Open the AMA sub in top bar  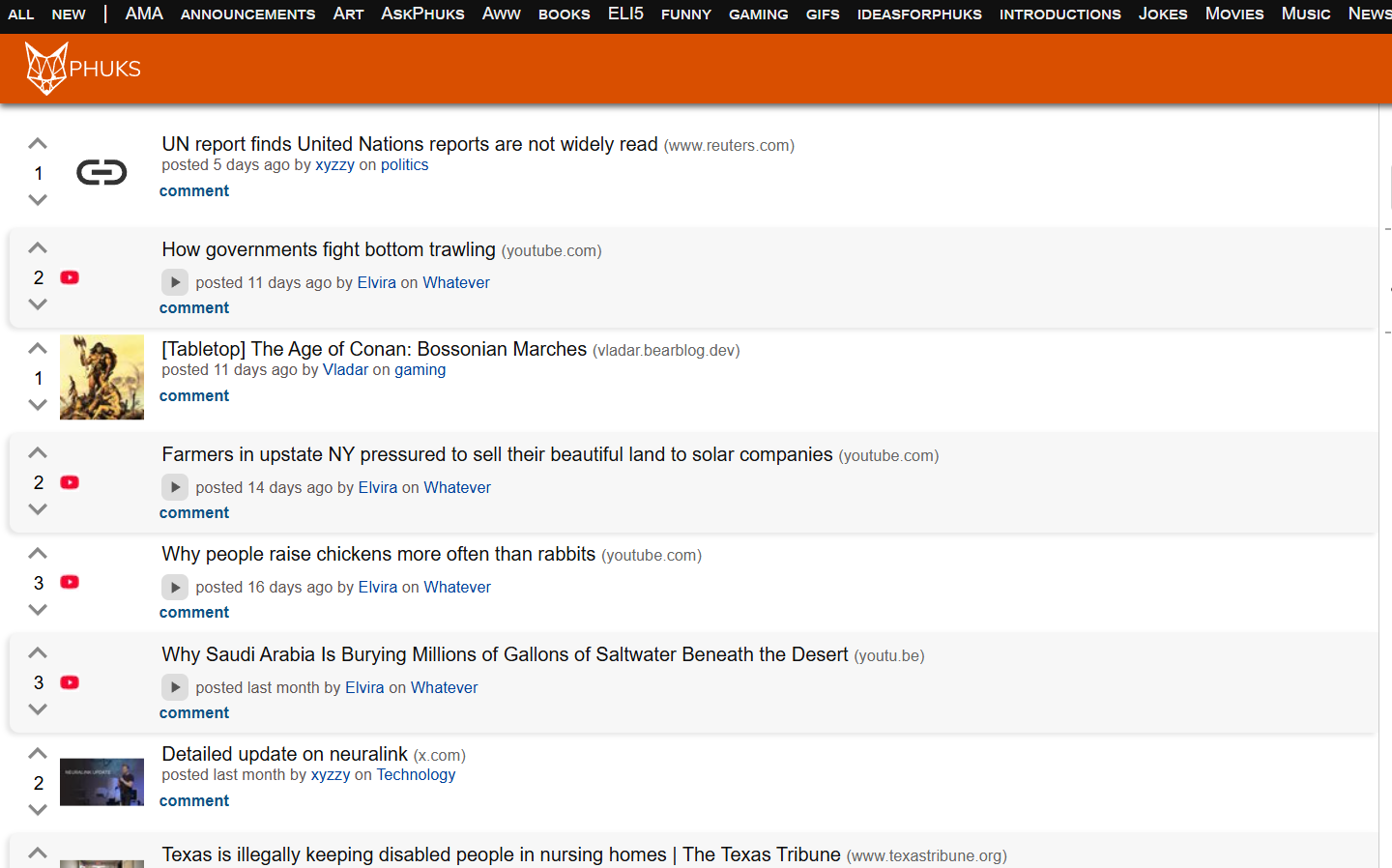144,14
